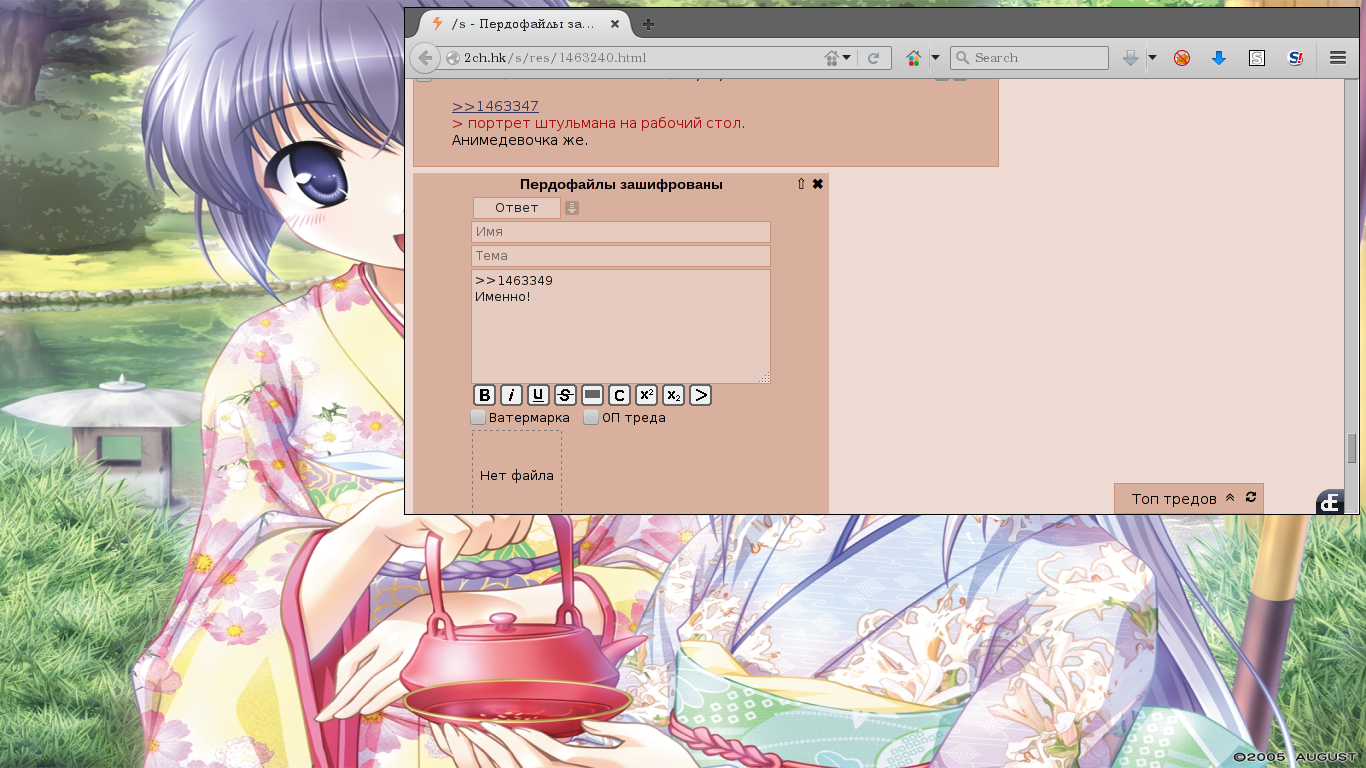Apply subscript with the x₂ button

674,395
